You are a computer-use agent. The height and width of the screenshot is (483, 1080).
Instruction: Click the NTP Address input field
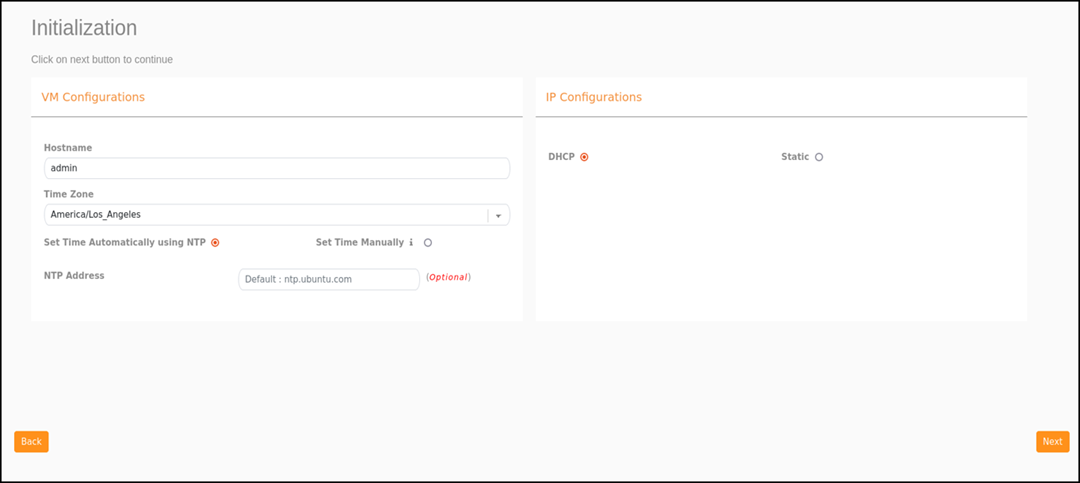pos(329,279)
